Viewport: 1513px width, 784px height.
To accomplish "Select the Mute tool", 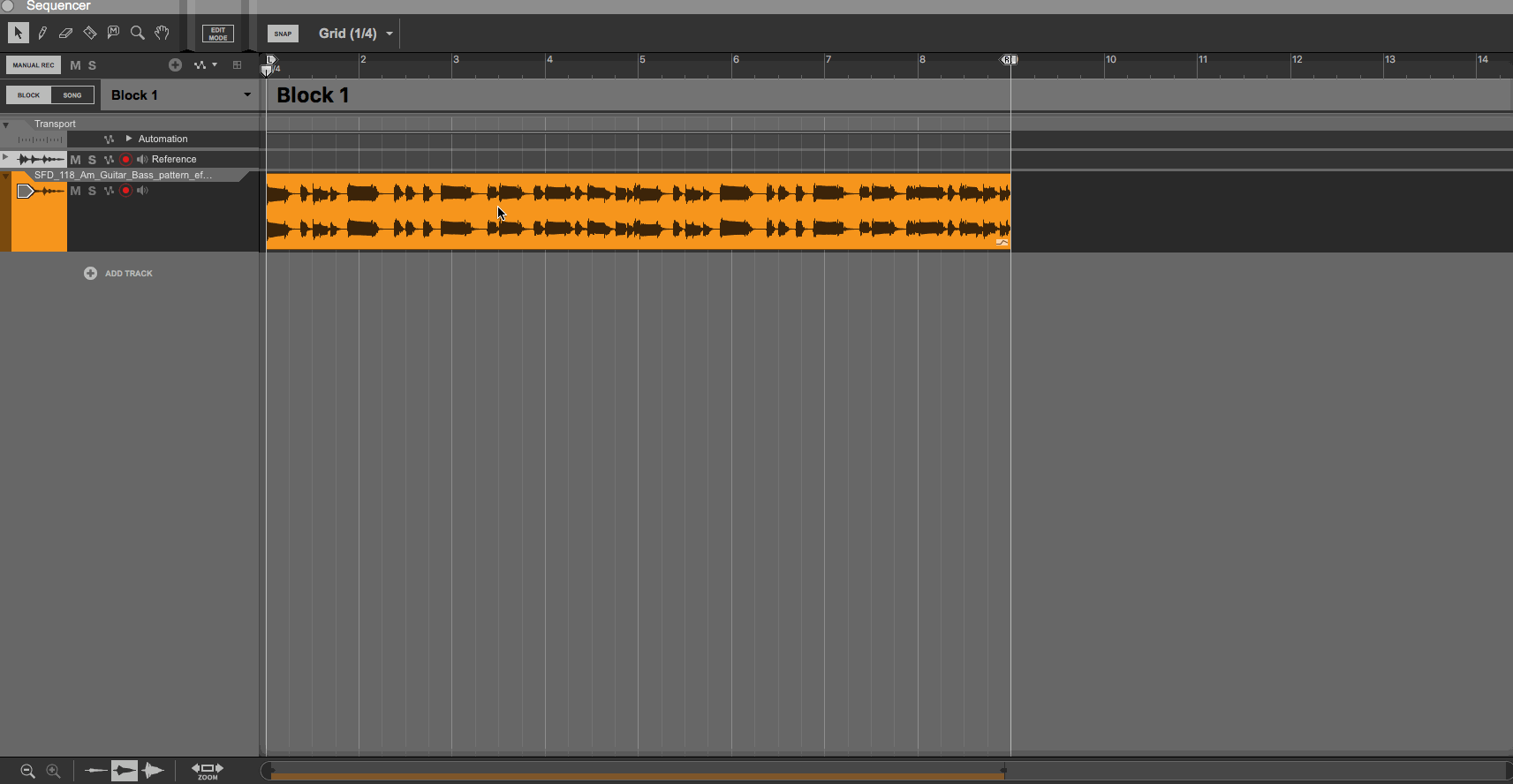I will (113, 33).
